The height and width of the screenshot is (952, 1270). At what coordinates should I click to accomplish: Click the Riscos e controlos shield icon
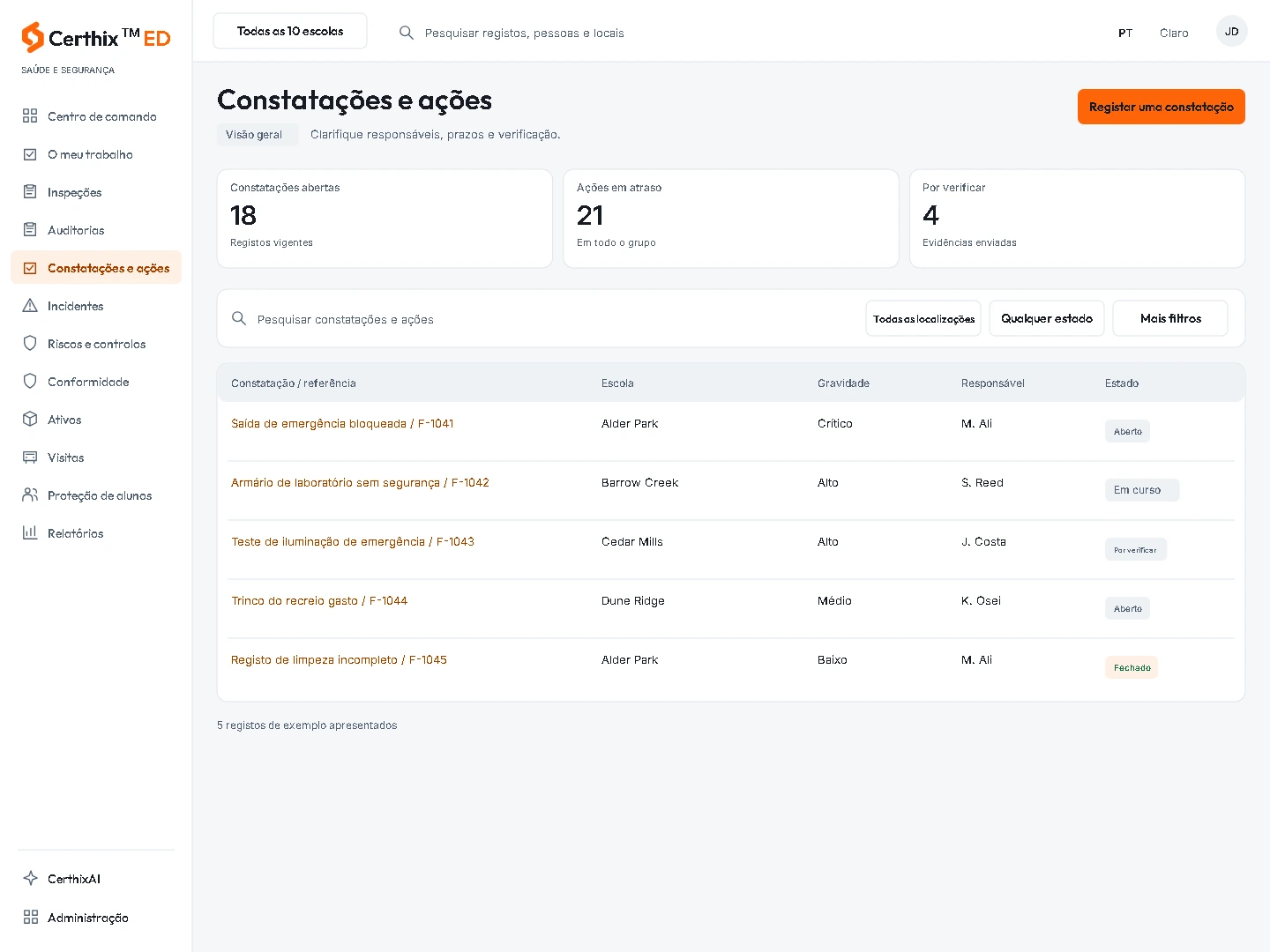[30, 343]
